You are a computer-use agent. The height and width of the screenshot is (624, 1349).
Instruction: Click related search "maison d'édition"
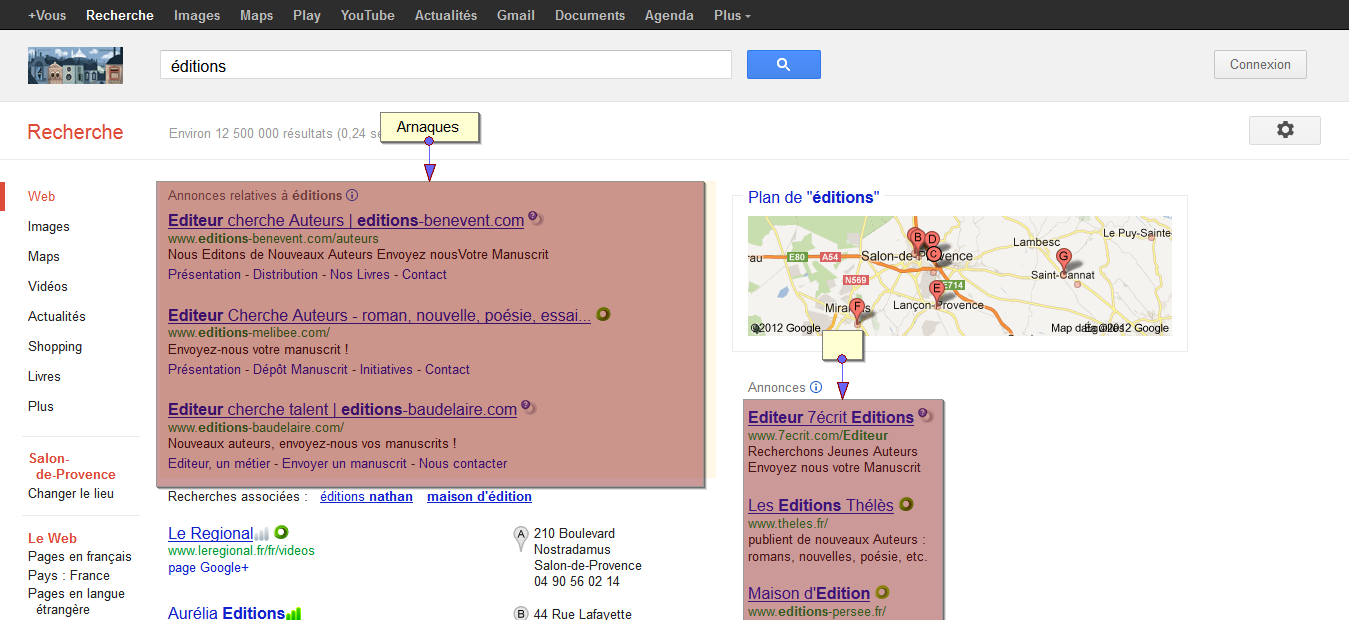pyautogui.click(x=479, y=497)
